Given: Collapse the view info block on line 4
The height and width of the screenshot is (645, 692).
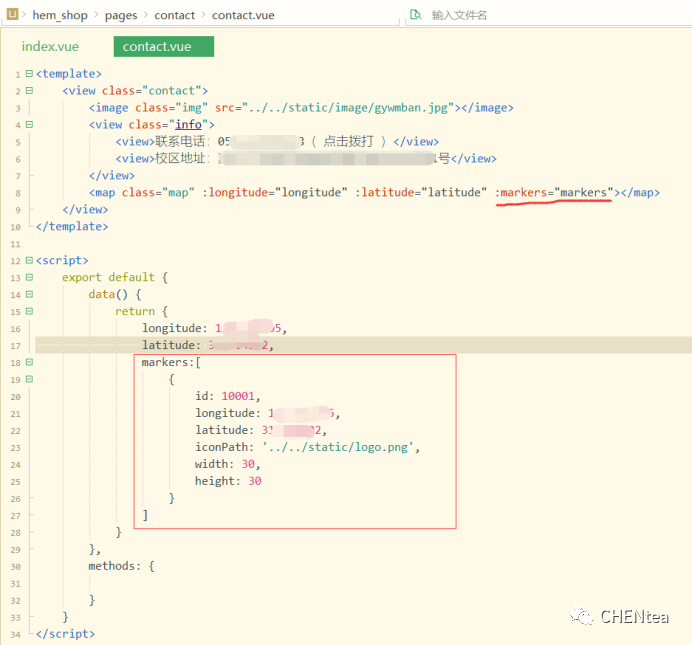Looking at the screenshot, I should pyautogui.click(x=29, y=124).
